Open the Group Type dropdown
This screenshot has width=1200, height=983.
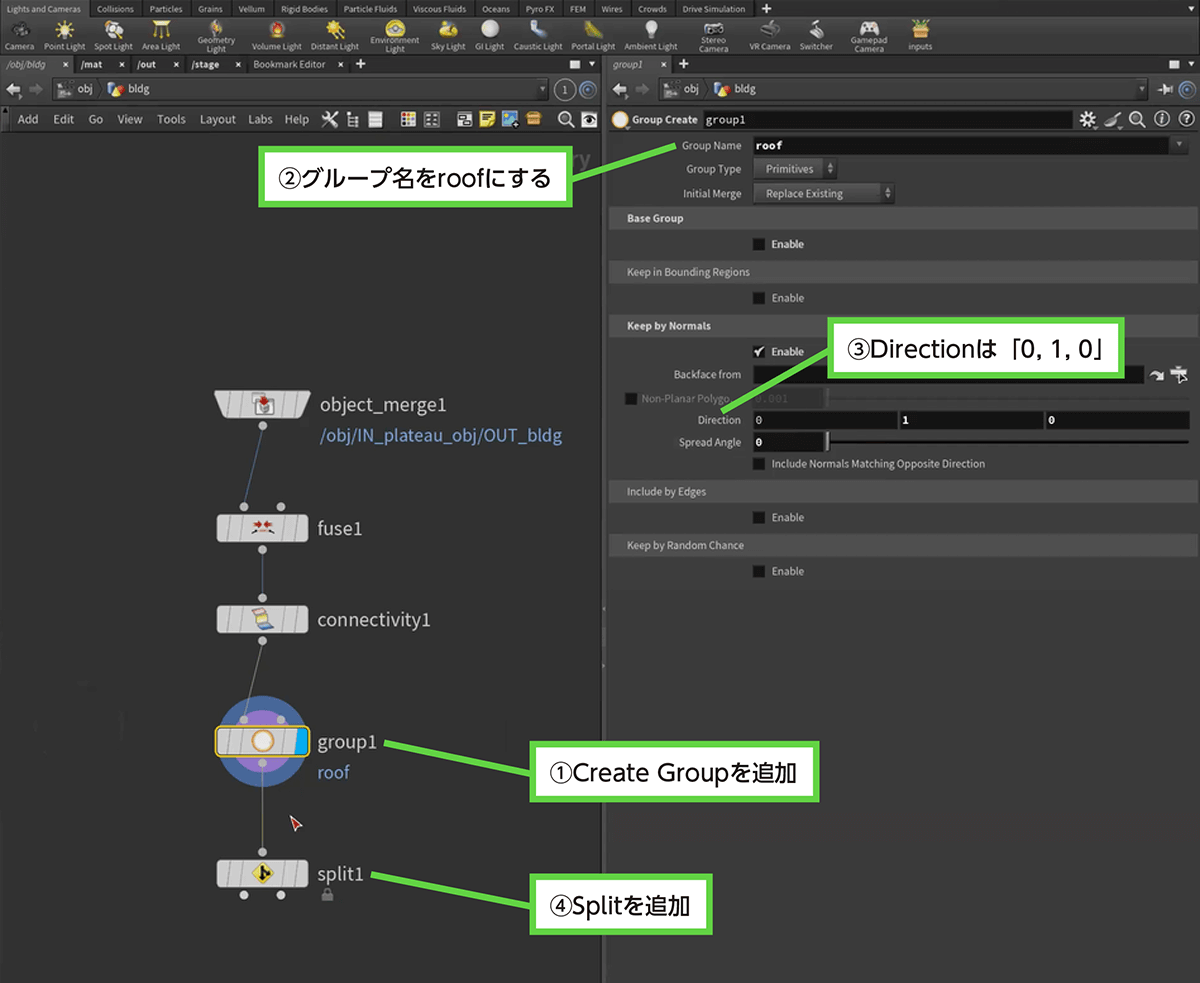tap(794, 169)
